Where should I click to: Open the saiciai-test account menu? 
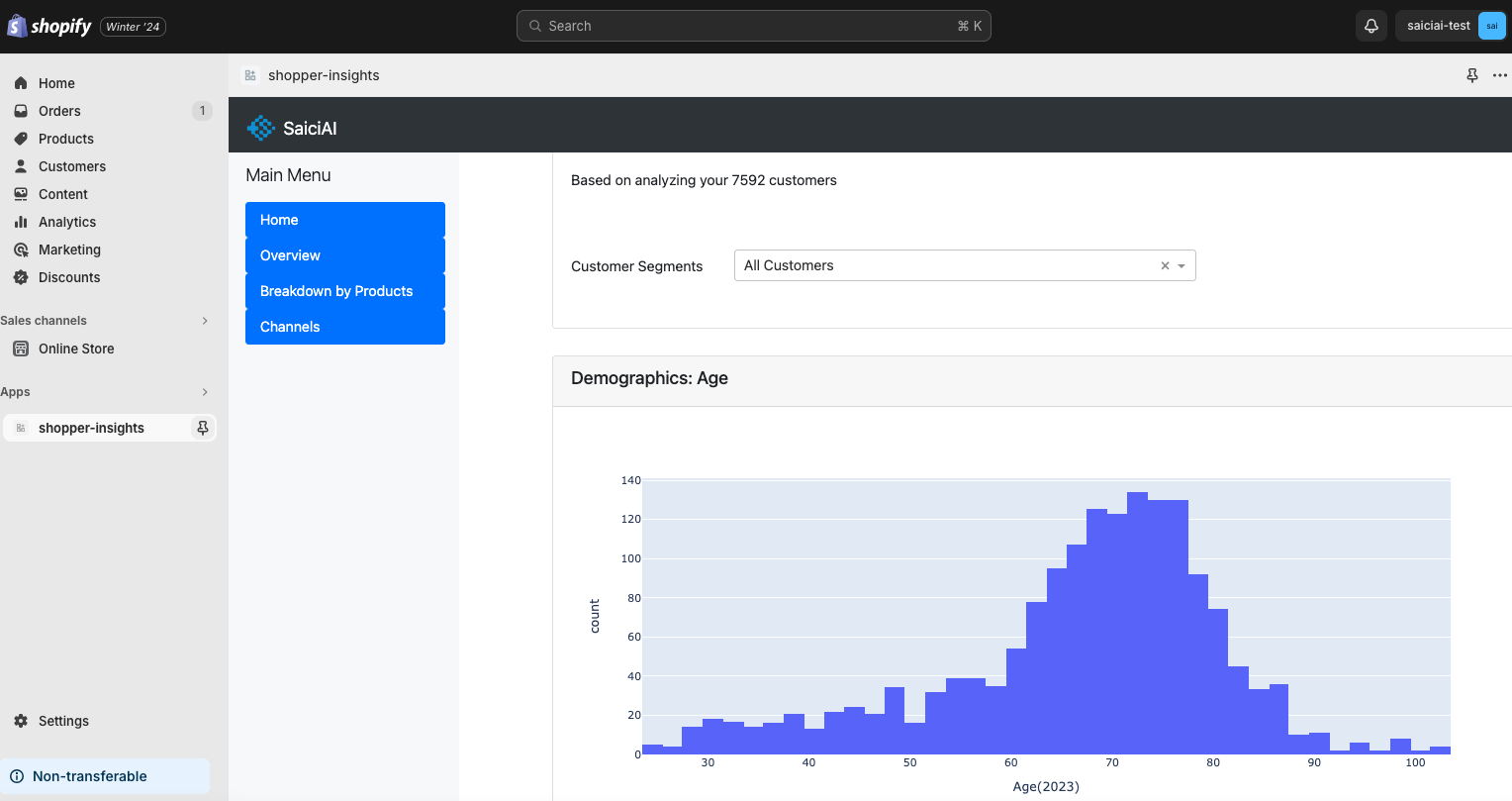pos(1451,26)
